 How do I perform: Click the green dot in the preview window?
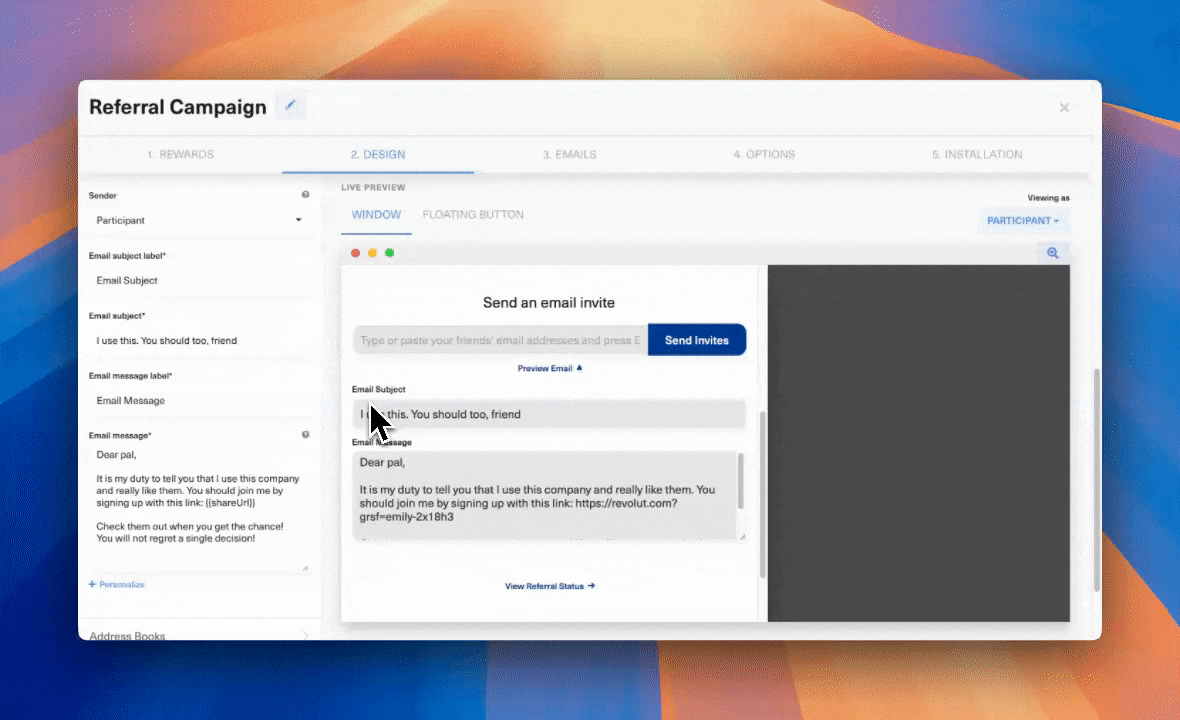click(389, 253)
